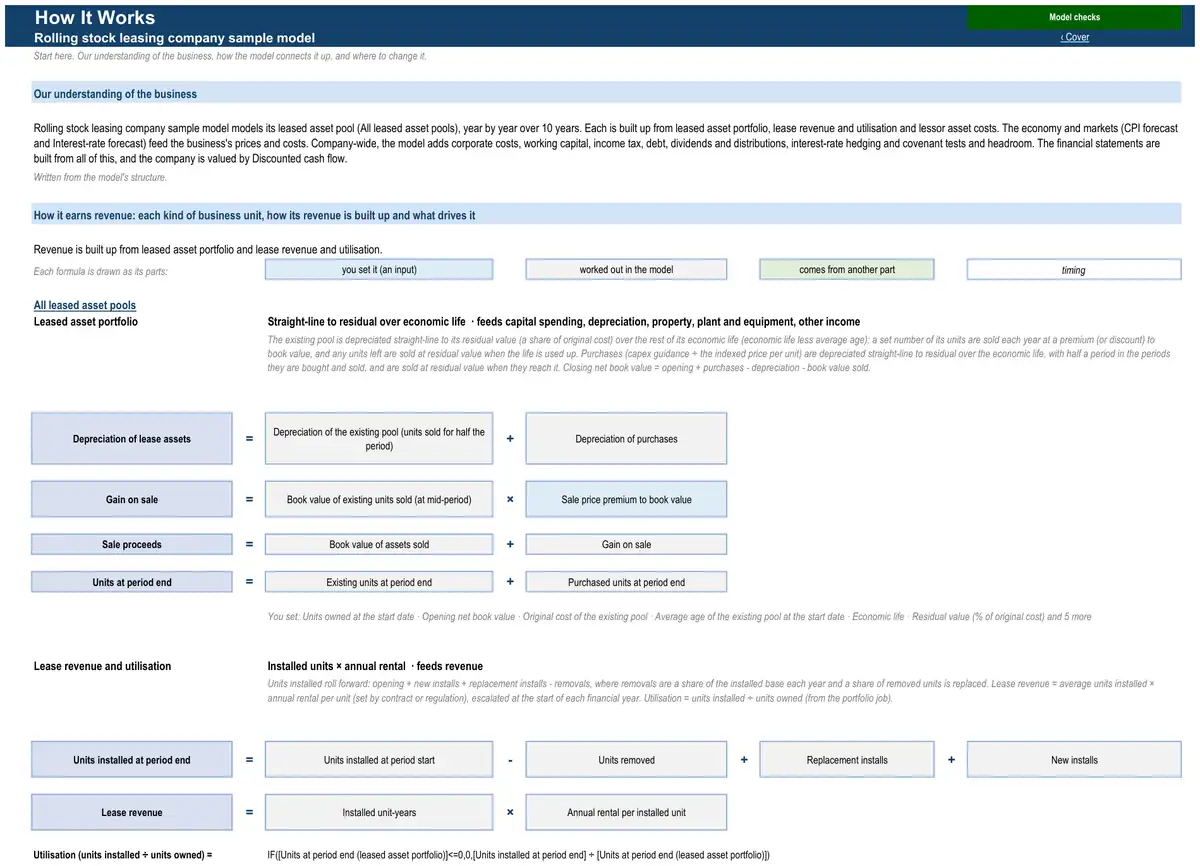
Task: Click the "You set: Units owned at the start date" note
Action: [x=680, y=617]
